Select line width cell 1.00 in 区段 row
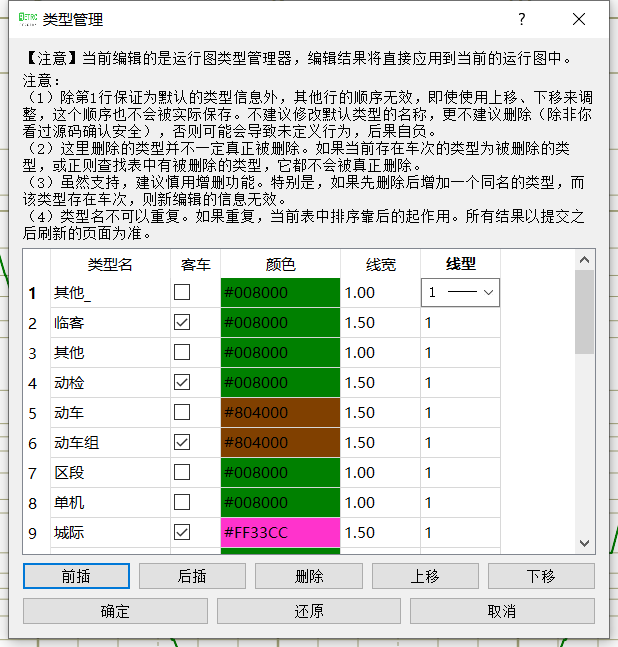 [380, 472]
